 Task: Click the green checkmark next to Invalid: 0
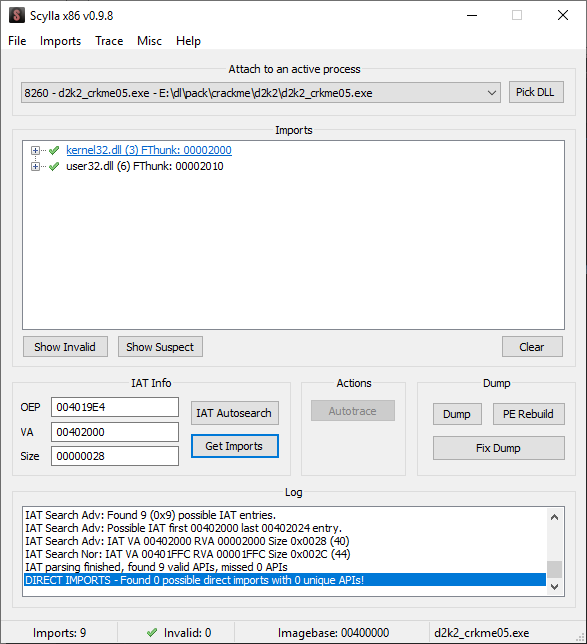[x=152, y=632]
